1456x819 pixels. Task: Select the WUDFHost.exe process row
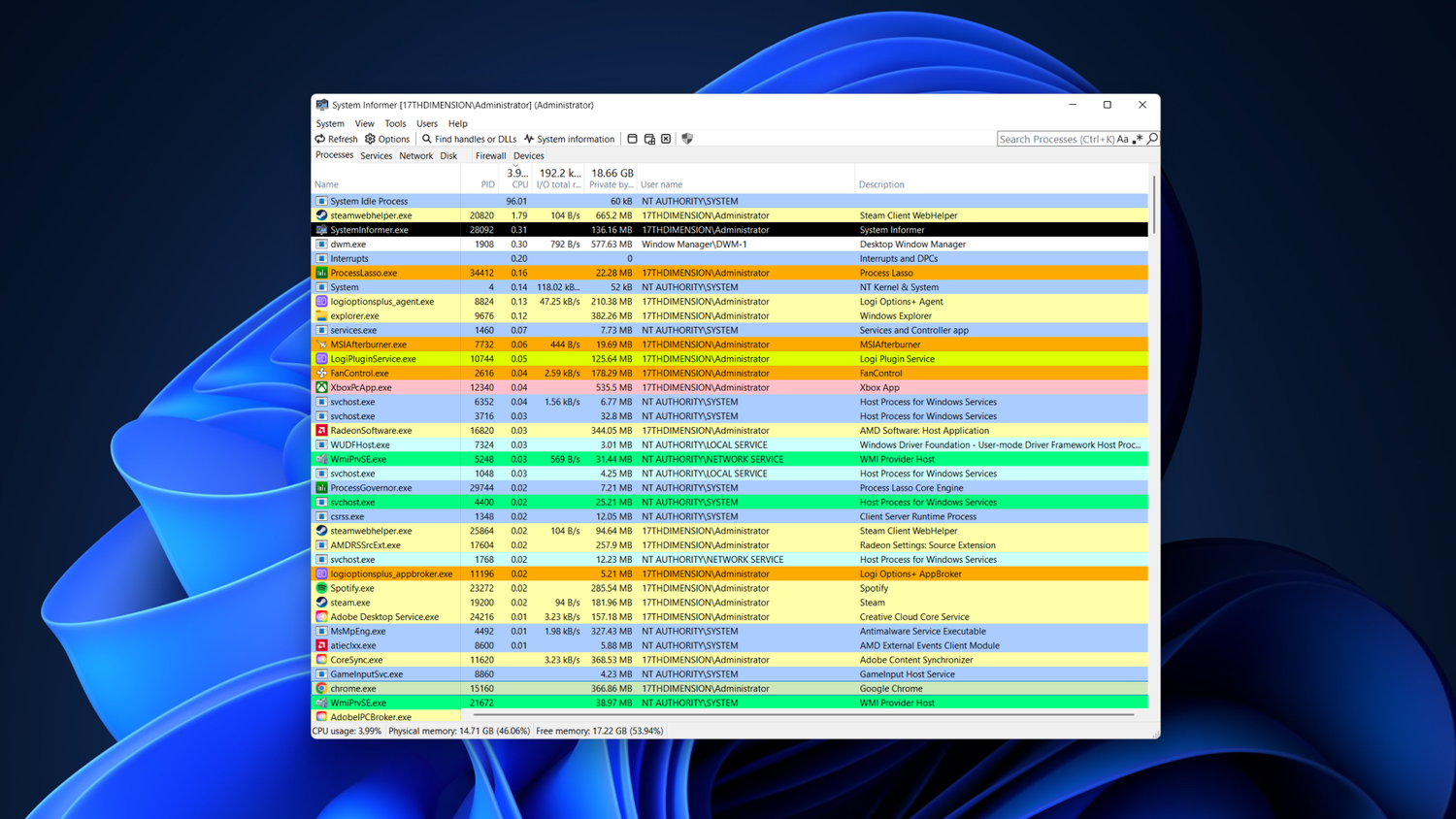[x=730, y=444]
